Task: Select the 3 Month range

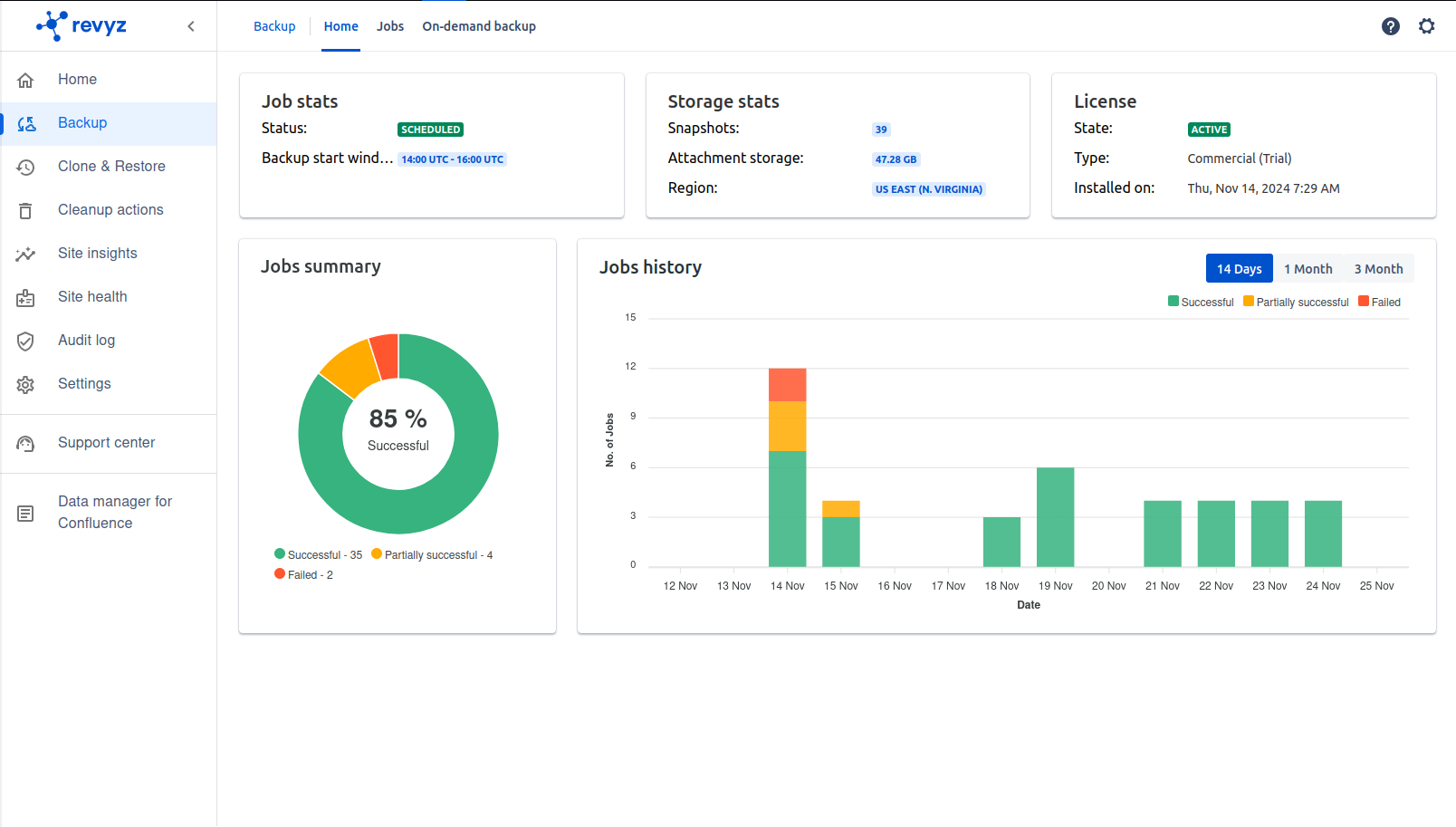Action: pos(1378,268)
